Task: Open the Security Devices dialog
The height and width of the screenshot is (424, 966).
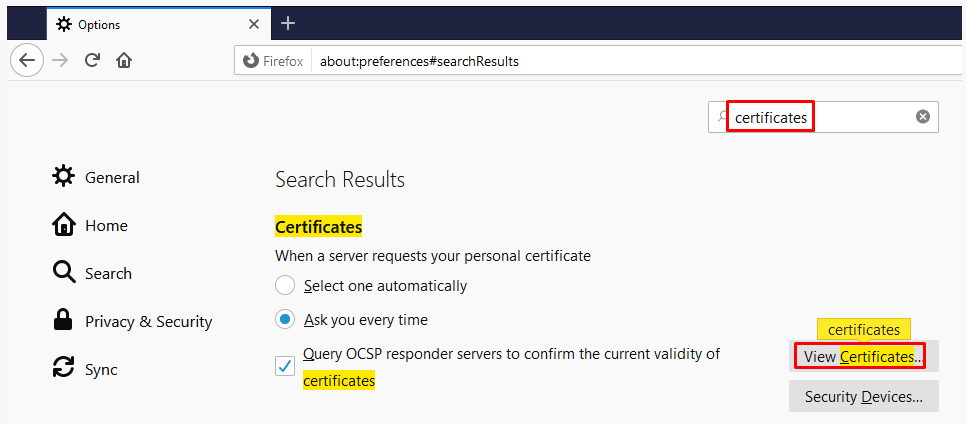Action: pos(863,397)
